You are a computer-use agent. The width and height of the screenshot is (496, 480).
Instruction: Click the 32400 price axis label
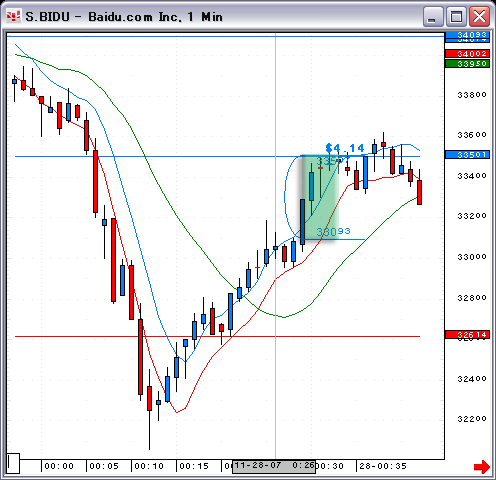click(472, 379)
